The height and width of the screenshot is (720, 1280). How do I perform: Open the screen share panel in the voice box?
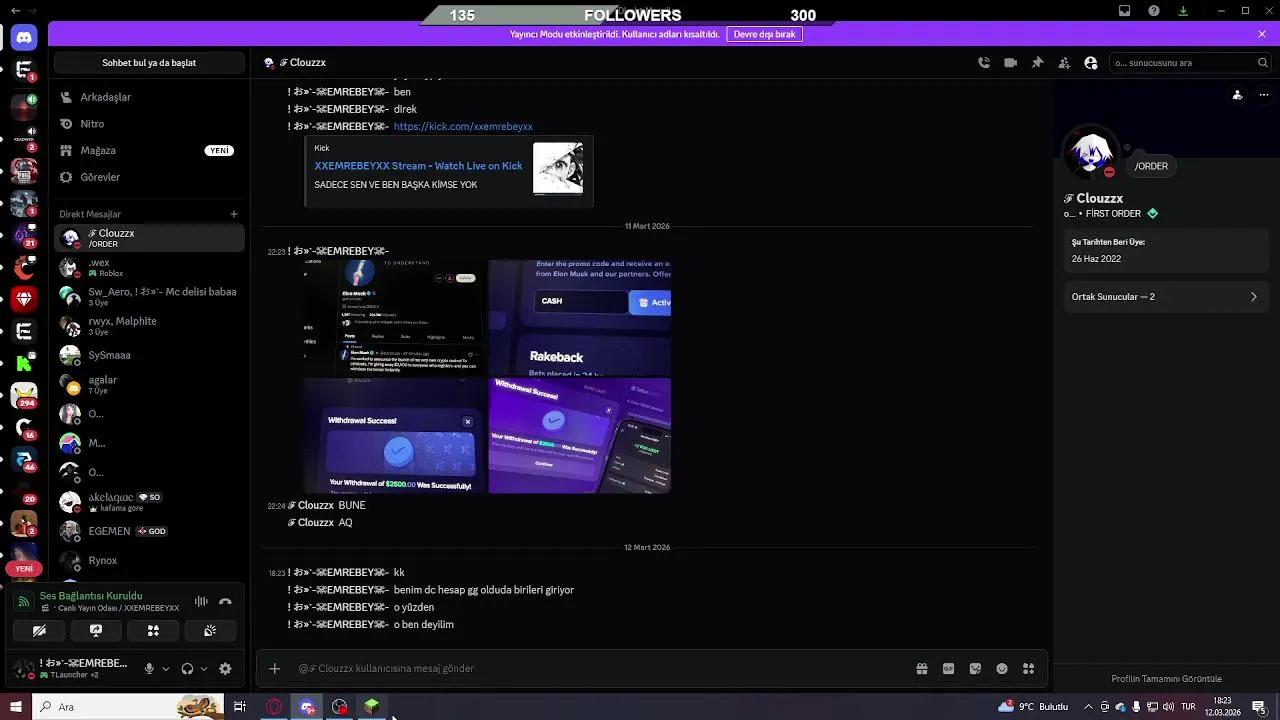[96, 631]
